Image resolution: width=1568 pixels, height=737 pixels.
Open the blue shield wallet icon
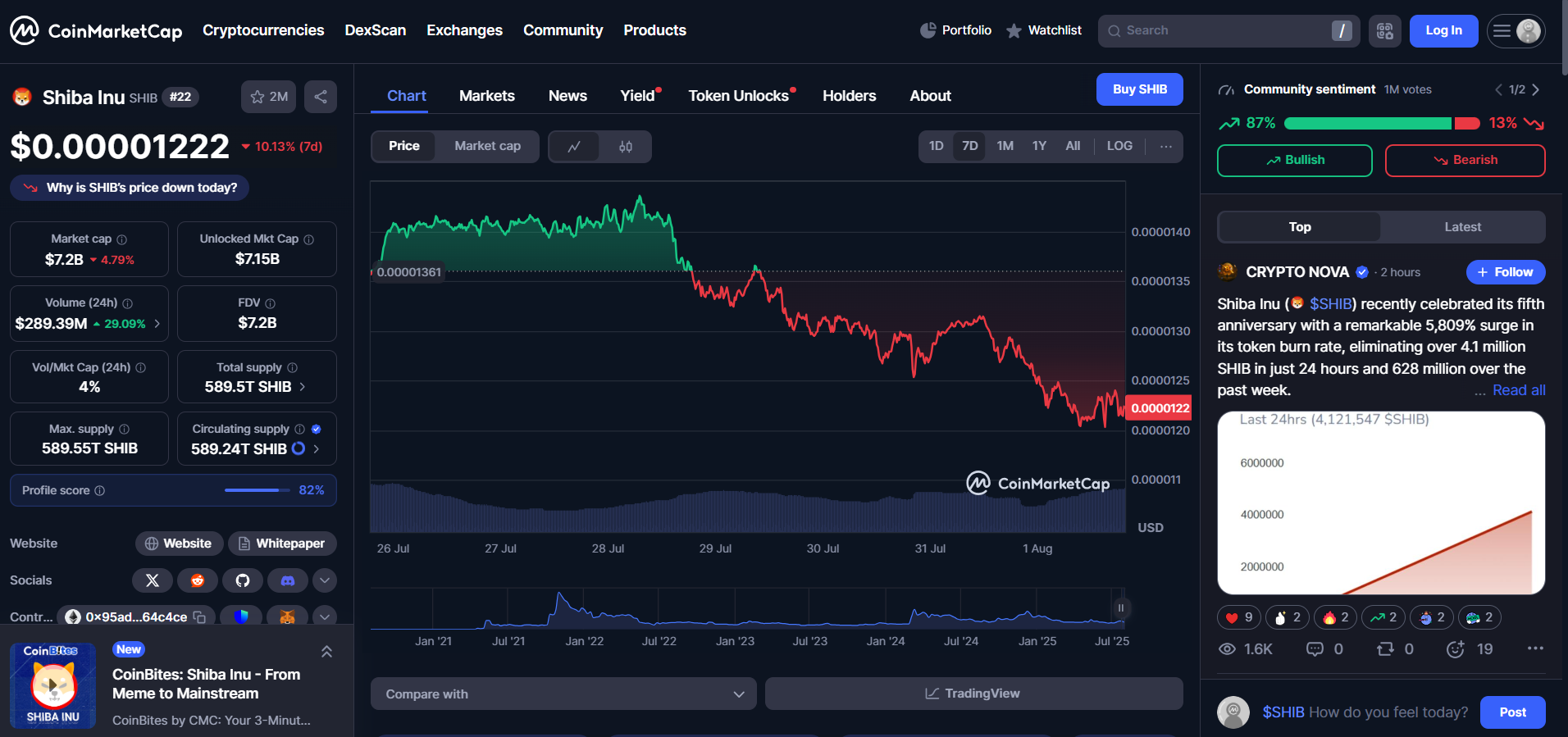pos(241,616)
